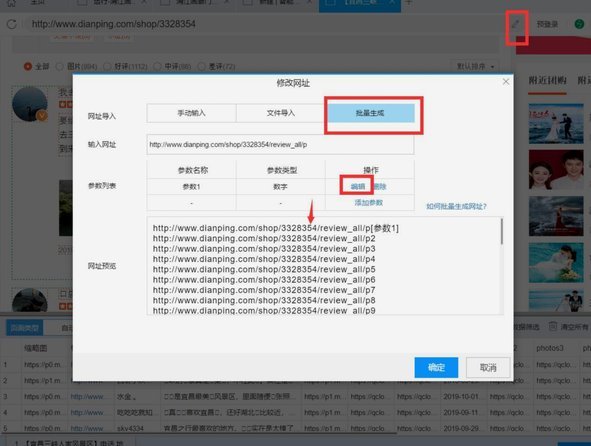
Task: Click the preview URL ending in review_all/p7
Action: click(x=264, y=290)
